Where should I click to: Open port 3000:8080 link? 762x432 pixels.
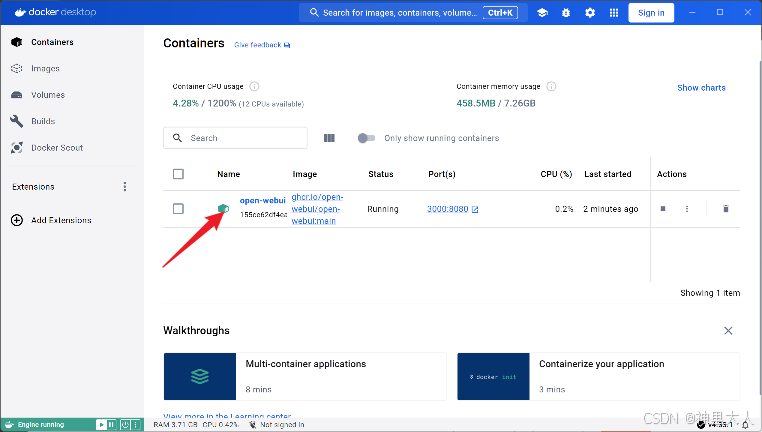pos(448,209)
